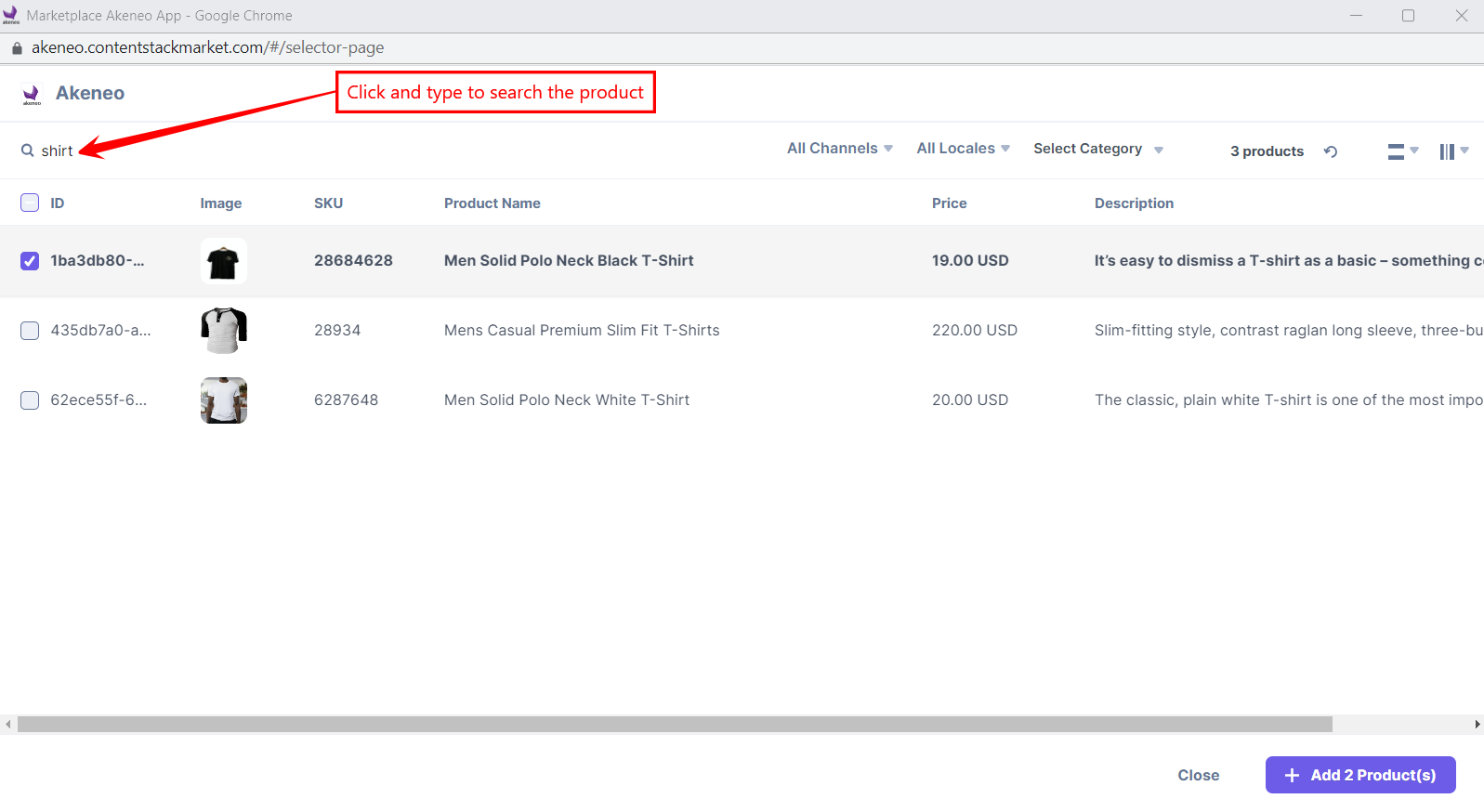Viewport: 1484px width, 812px height.
Task: Click the black T-shirt thumbnail
Action: 224,261
